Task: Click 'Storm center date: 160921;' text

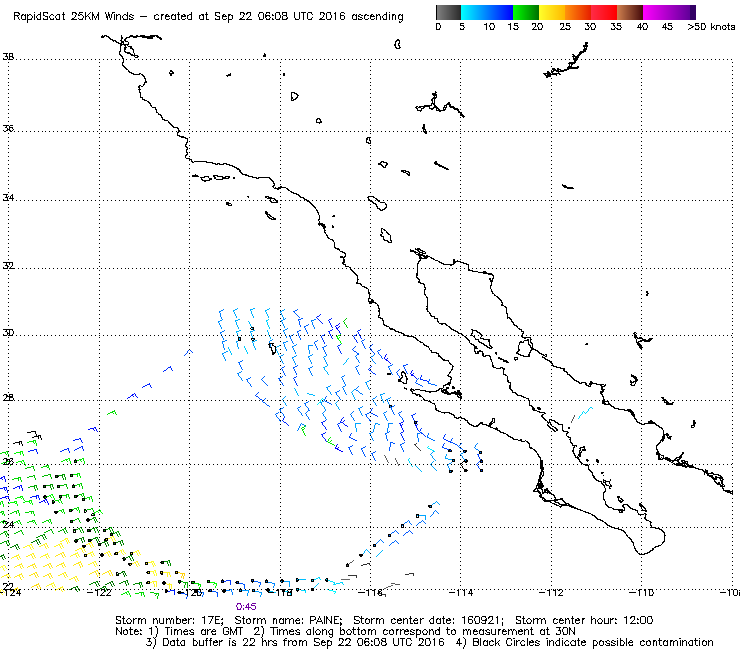Action: tap(428, 620)
